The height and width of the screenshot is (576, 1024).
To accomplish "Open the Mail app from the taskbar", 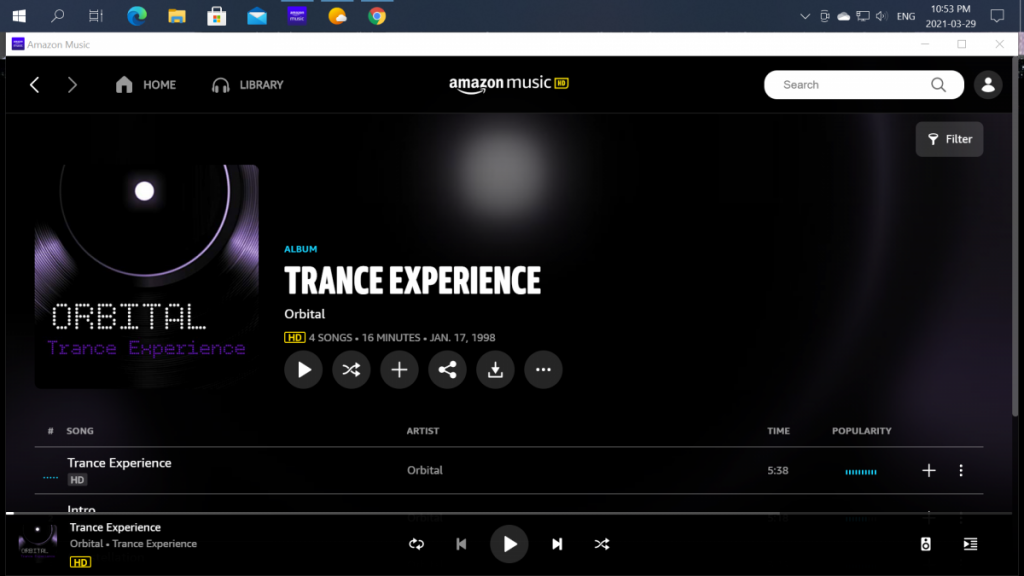I will (257, 16).
